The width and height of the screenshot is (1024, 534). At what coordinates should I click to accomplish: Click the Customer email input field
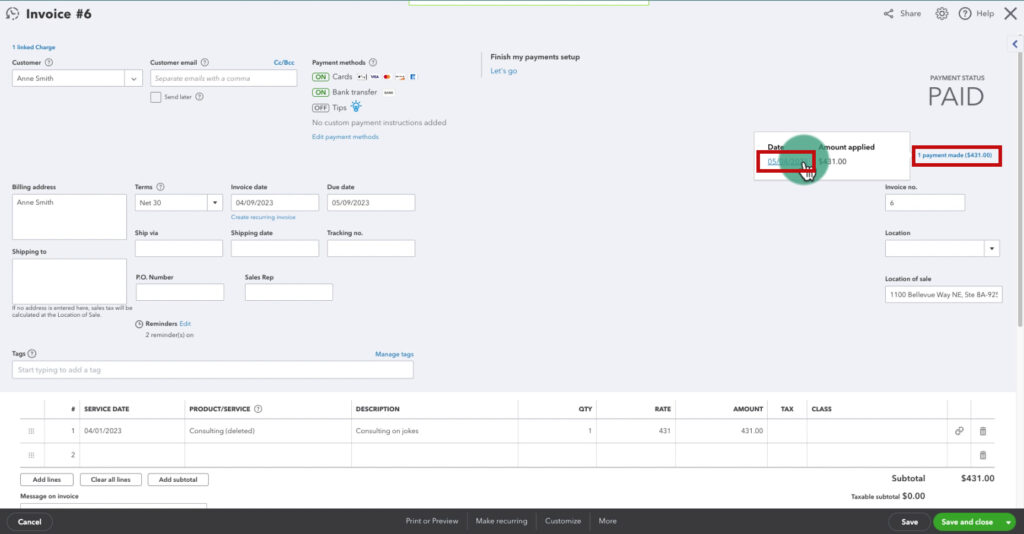pos(223,78)
